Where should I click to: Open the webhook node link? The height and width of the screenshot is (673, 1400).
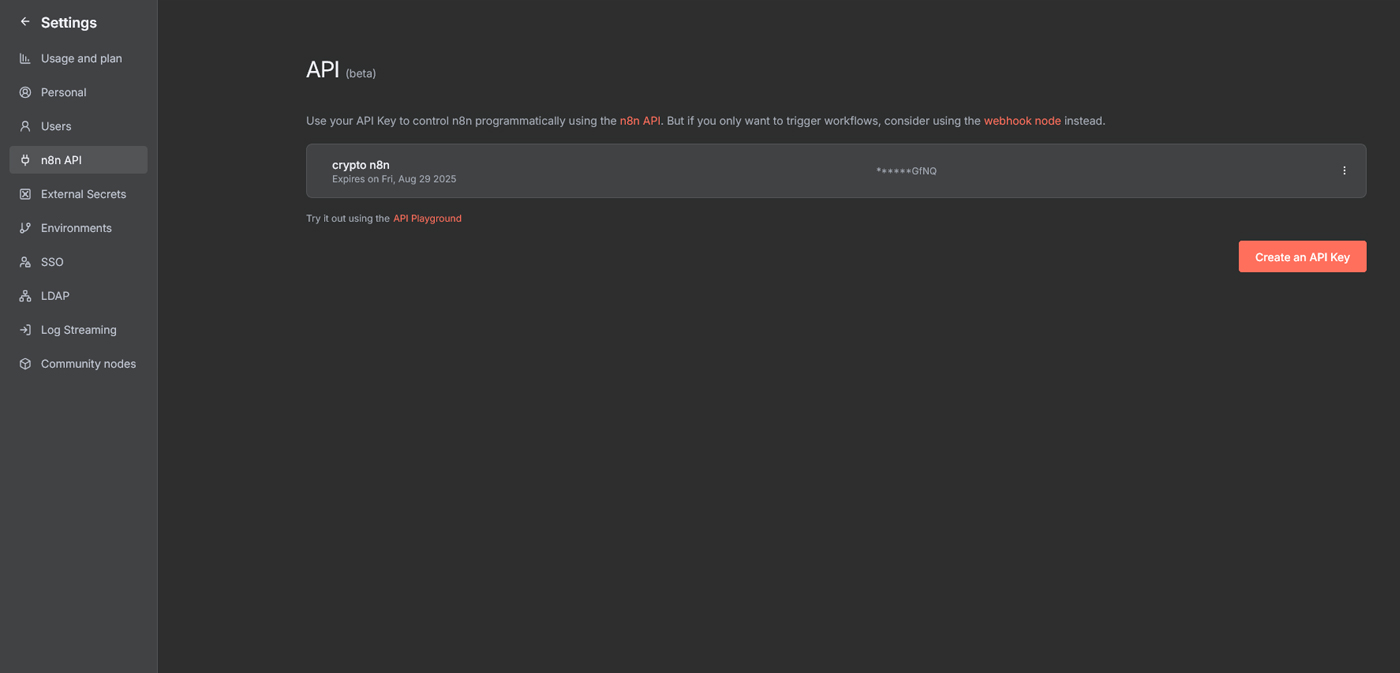pyautogui.click(x=1021, y=121)
